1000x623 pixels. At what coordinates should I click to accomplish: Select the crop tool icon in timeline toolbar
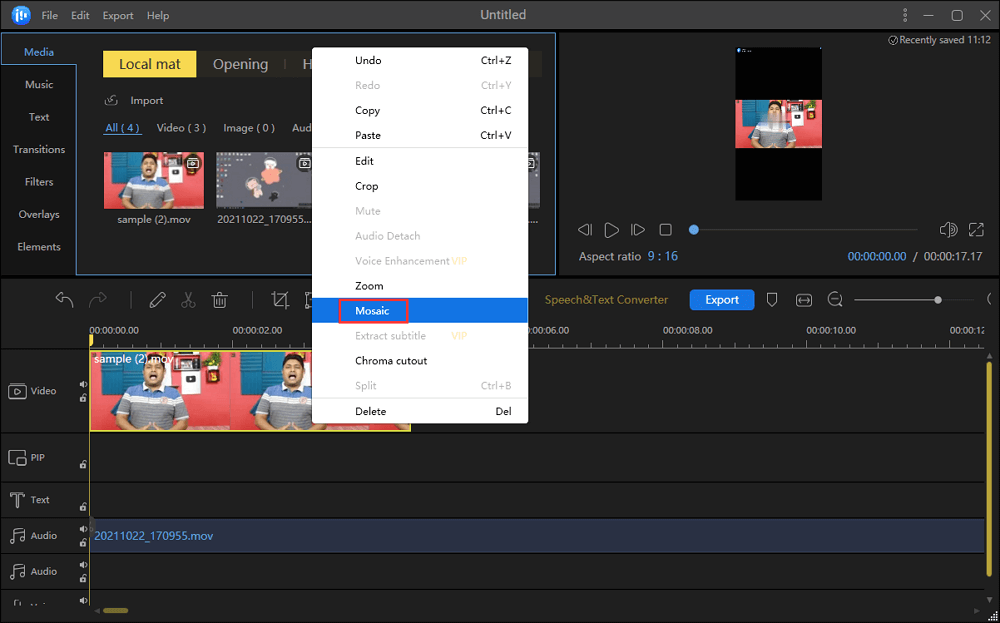pyautogui.click(x=280, y=300)
